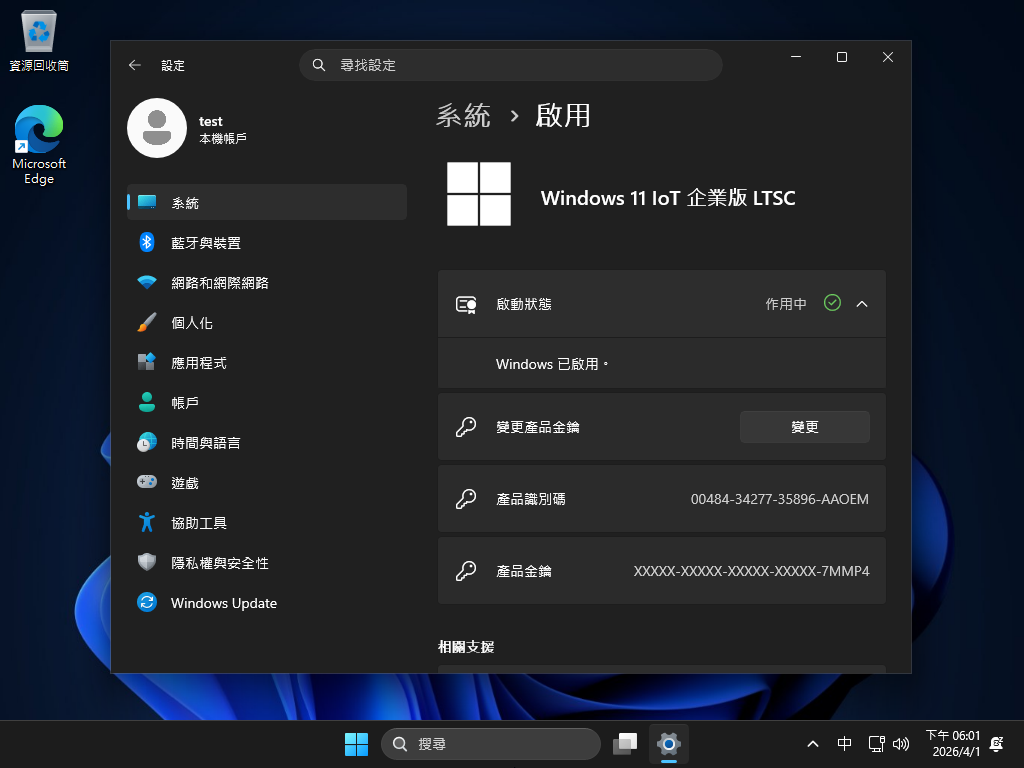This screenshot has height=768, width=1024.
Task: Show hidden system tray icons
Action: pos(813,744)
